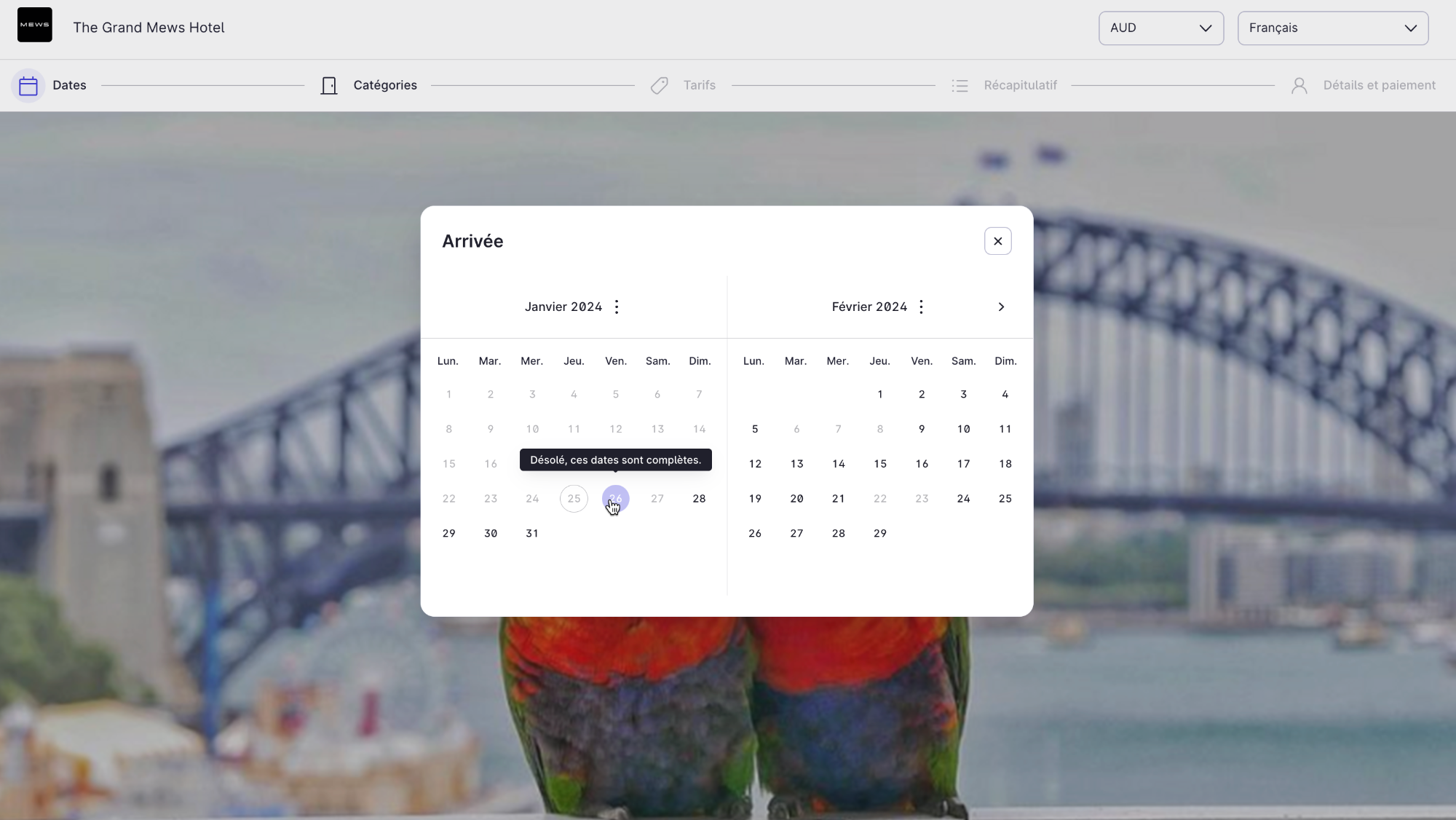The image size is (1456, 820).
Task: Click unavailable February 8 date
Action: click(880, 429)
